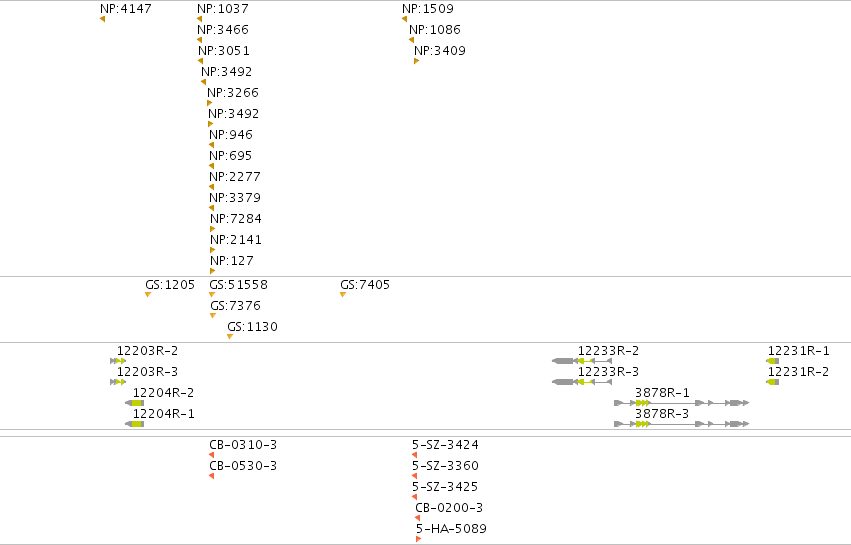Select the 12233R-2 transcript label
Viewport: 851px width, 545px height.
(x=608, y=351)
